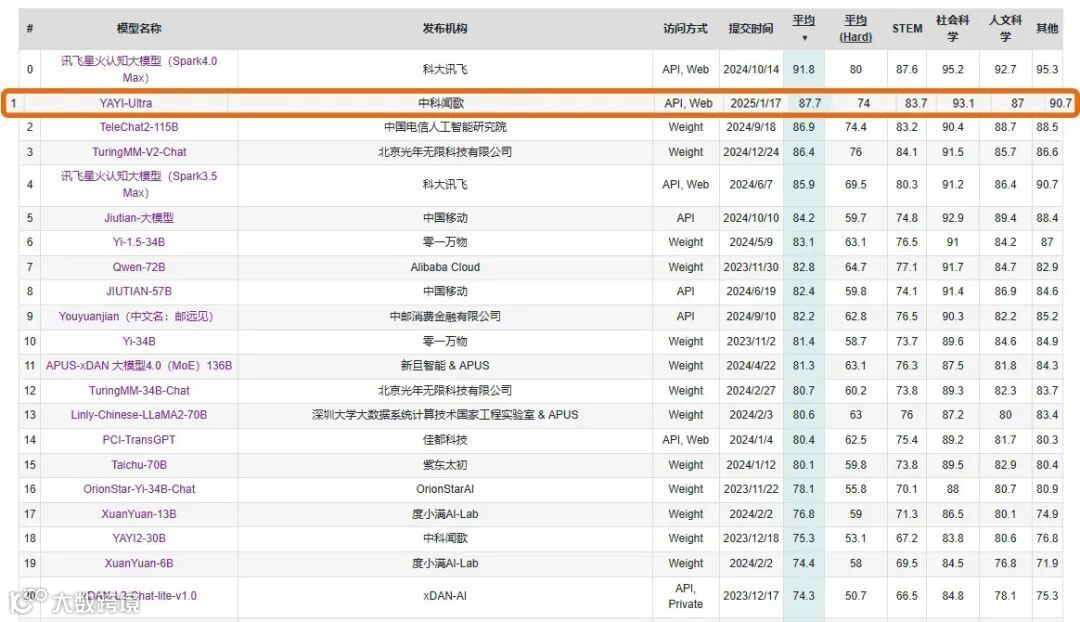Click the 社会科学 column header
The image size is (1080, 622).
(953, 28)
